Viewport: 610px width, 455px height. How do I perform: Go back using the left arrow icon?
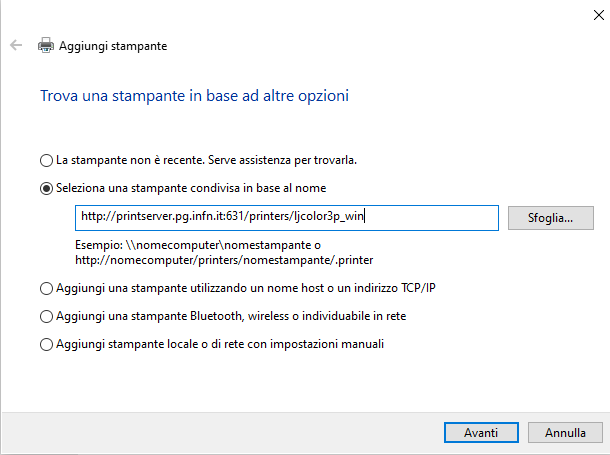16,45
